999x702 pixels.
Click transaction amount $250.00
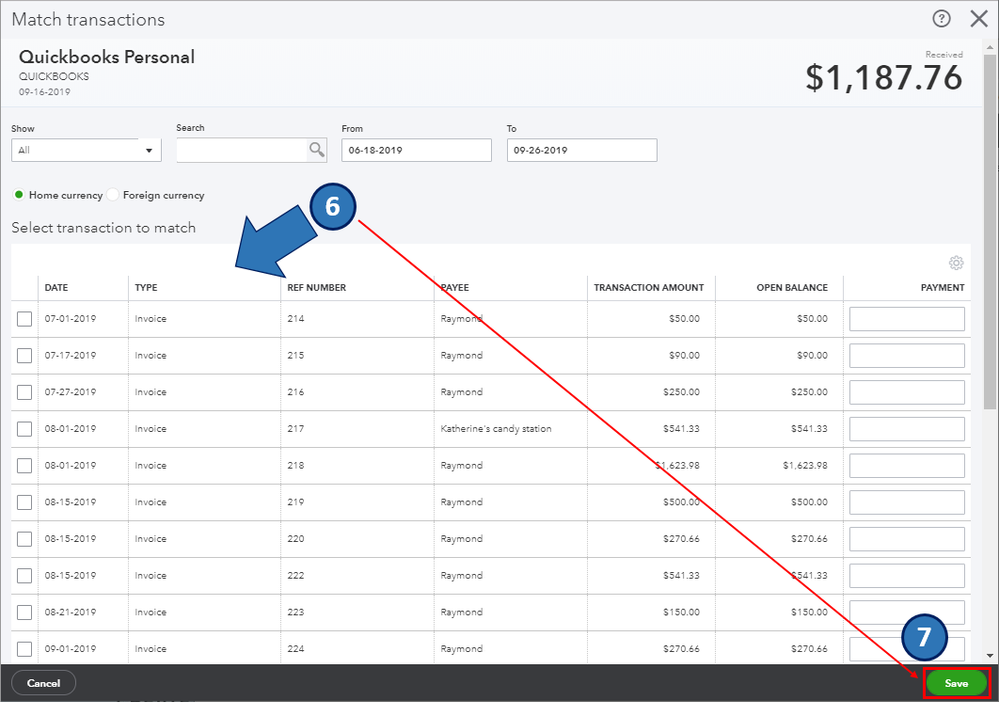coord(681,392)
